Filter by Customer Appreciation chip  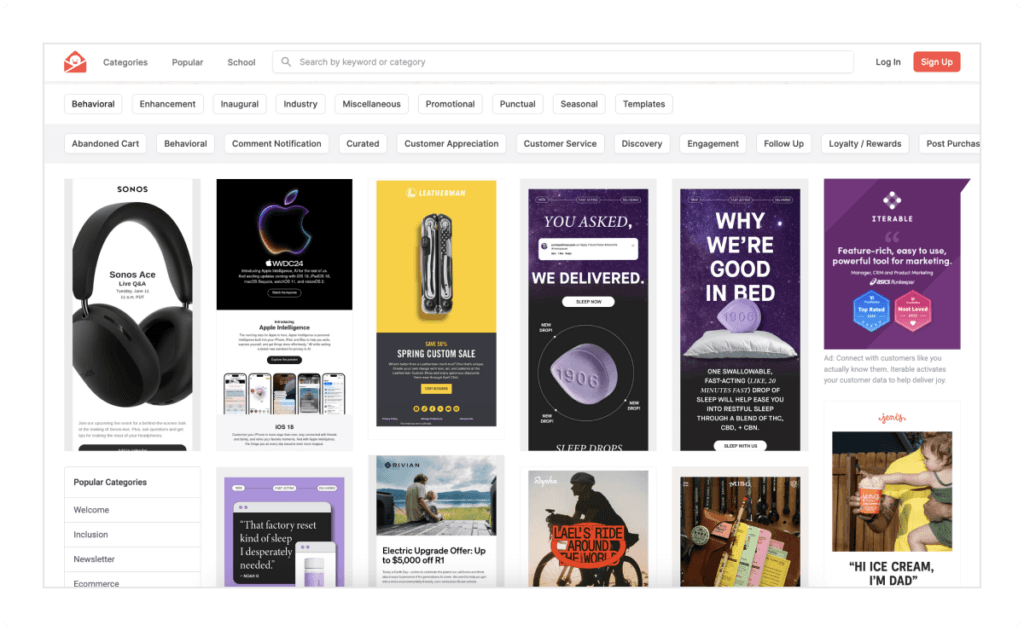pos(451,144)
